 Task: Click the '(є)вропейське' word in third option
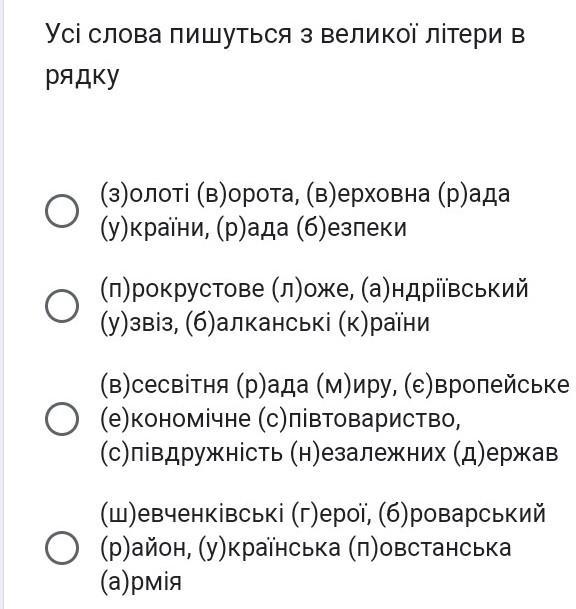486,385
